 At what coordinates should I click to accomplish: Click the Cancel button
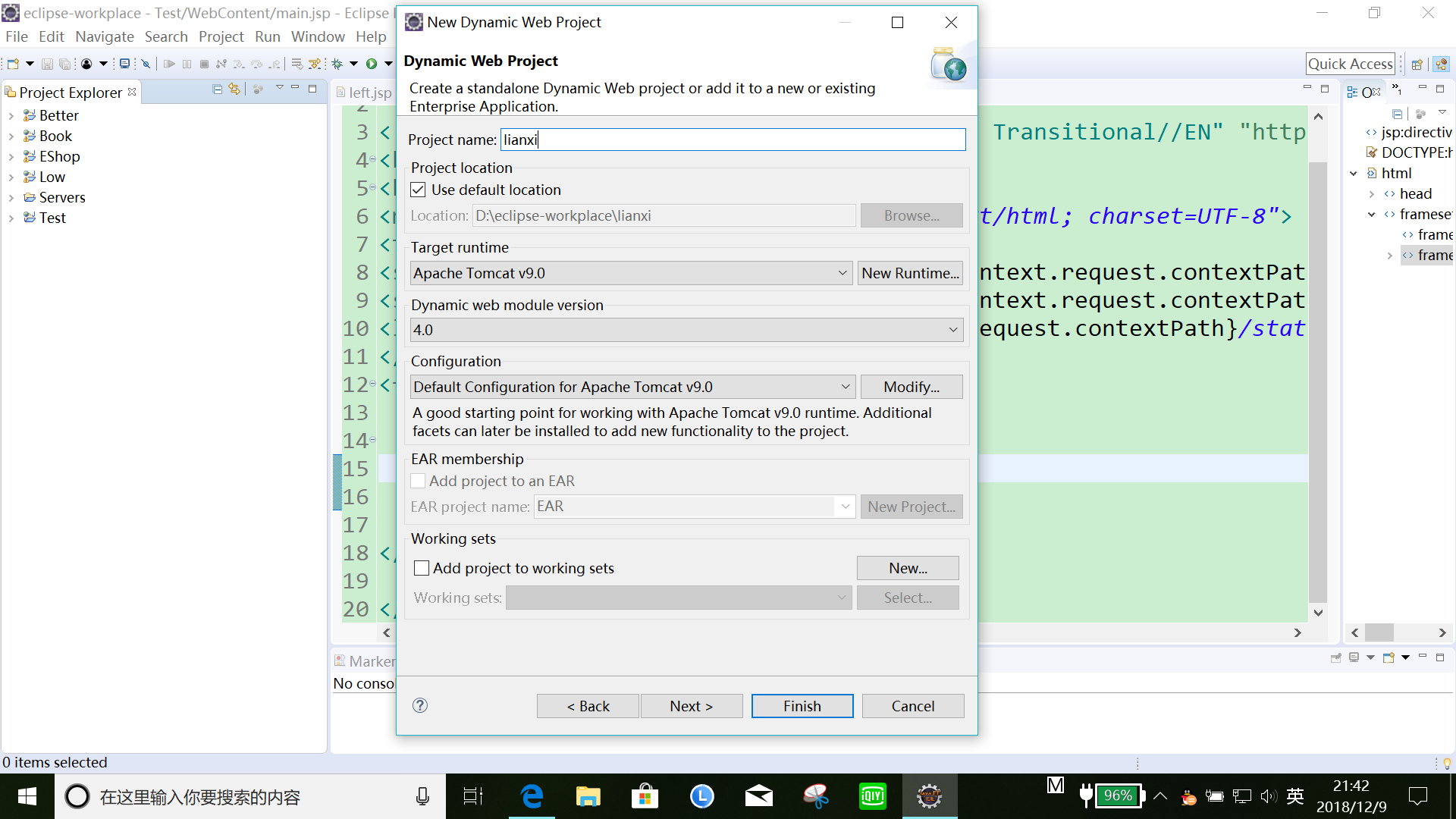pyautogui.click(x=913, y=706)
